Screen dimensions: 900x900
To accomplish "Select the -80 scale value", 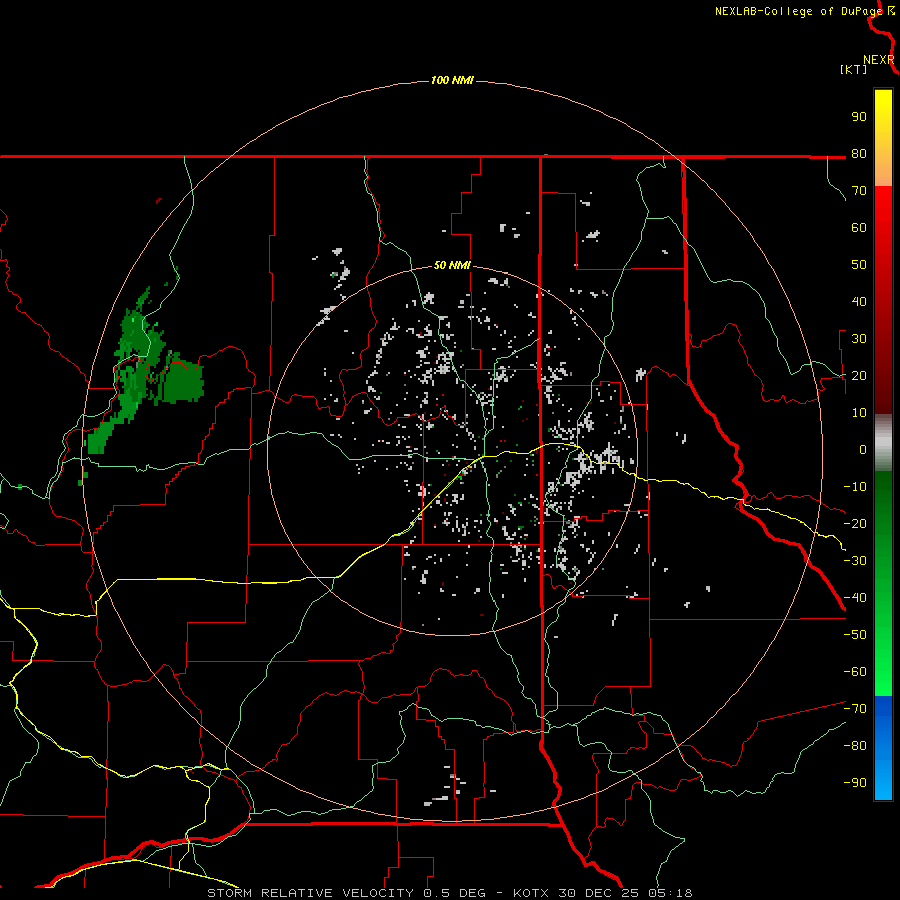I will click(x=855, y=746).
